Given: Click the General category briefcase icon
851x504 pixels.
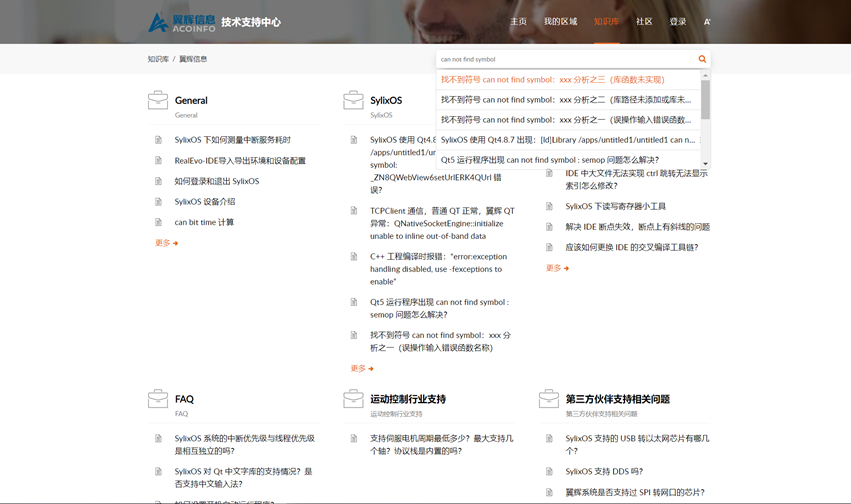Looking at the screenshot, I should coord(158,100).
